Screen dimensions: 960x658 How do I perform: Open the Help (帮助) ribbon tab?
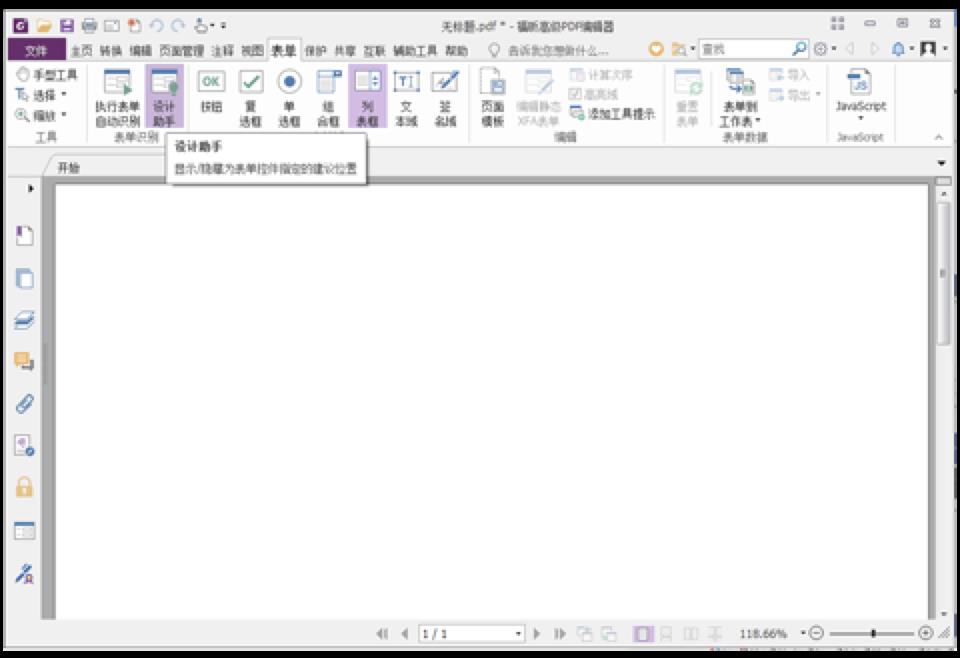tap(456, 50)
